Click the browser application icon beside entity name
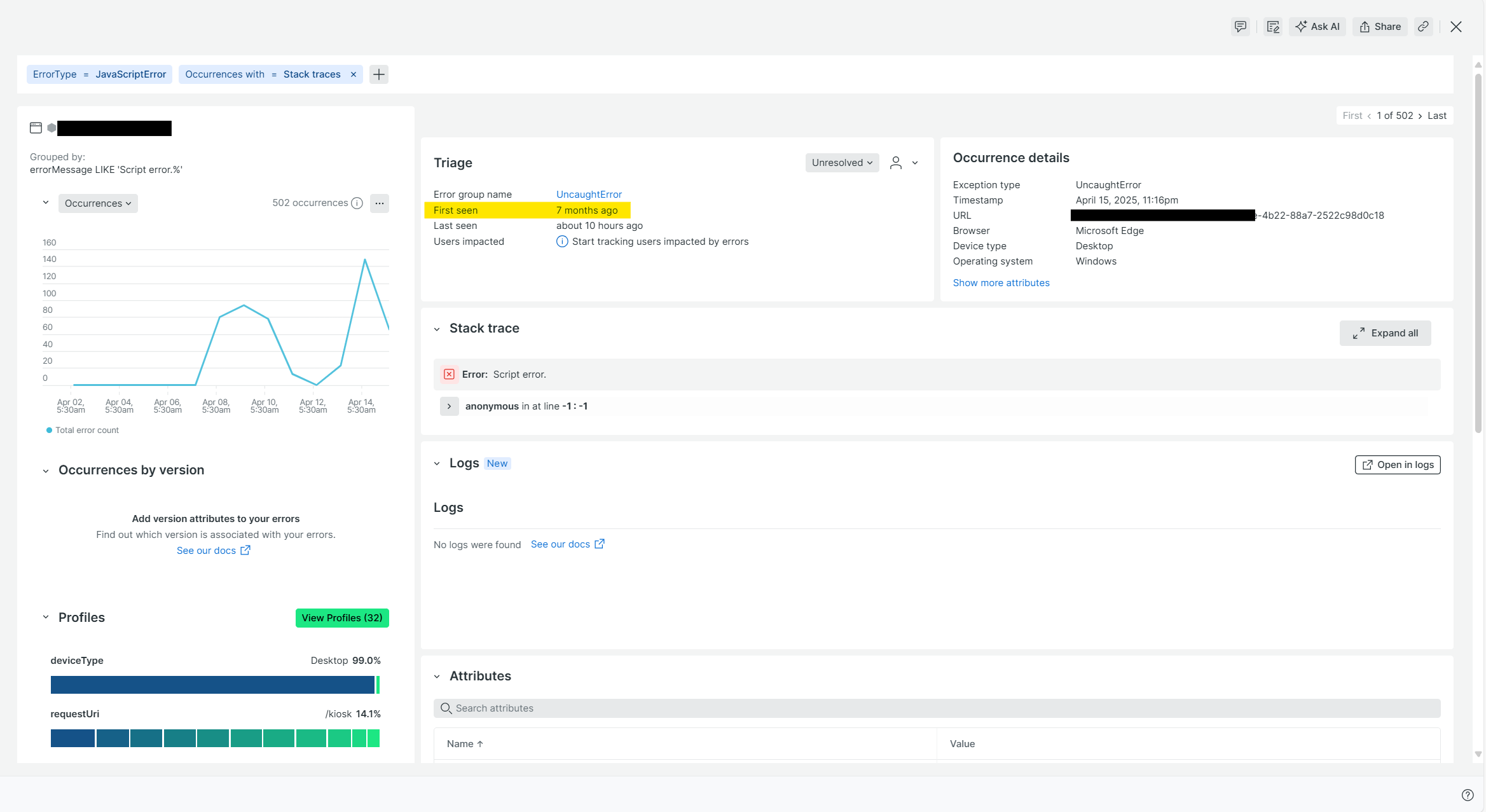 (36, 128)
